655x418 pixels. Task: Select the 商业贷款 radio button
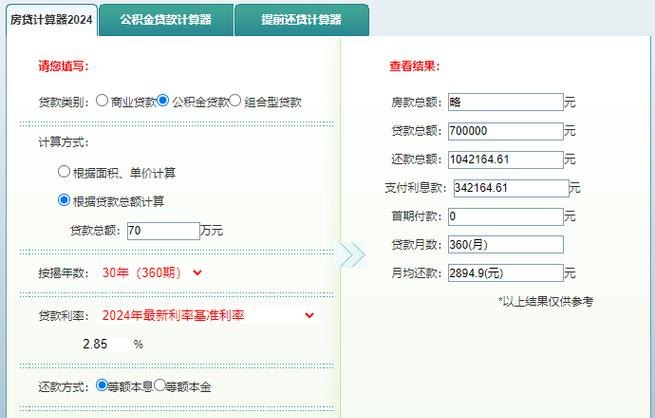coord(102,100)
